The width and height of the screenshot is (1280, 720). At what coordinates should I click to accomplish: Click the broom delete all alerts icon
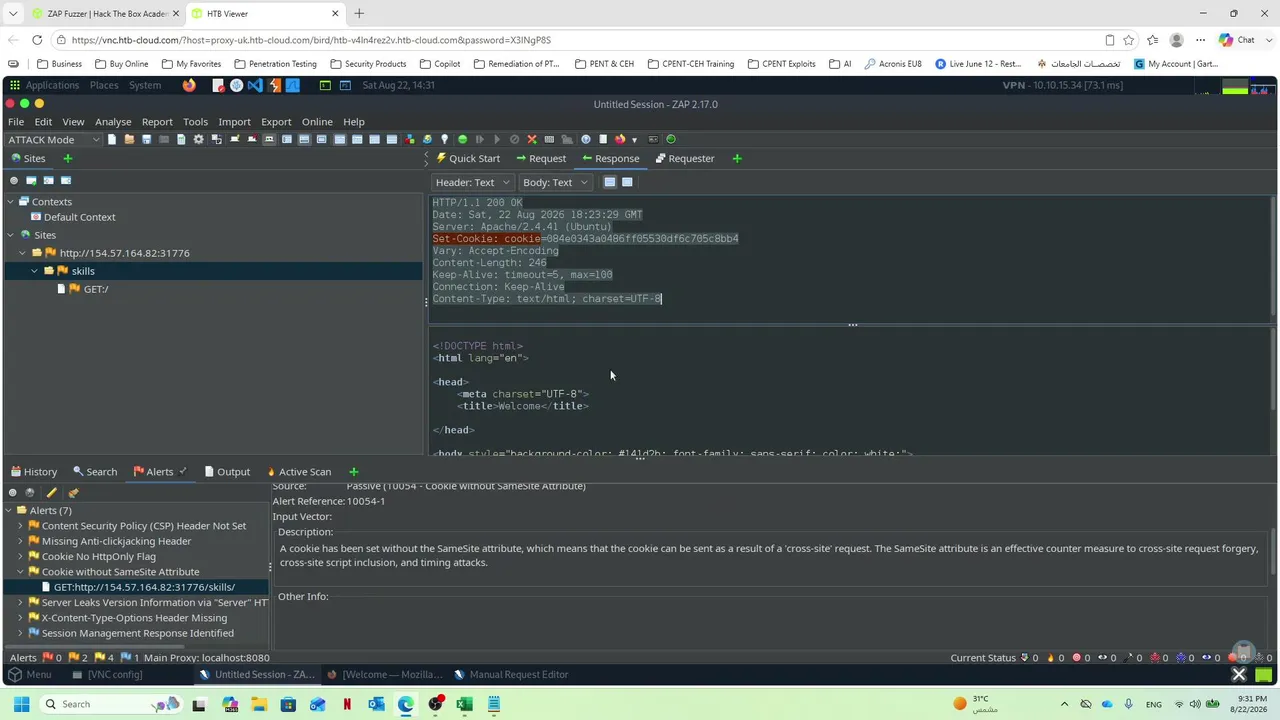[x=73, y=493]
